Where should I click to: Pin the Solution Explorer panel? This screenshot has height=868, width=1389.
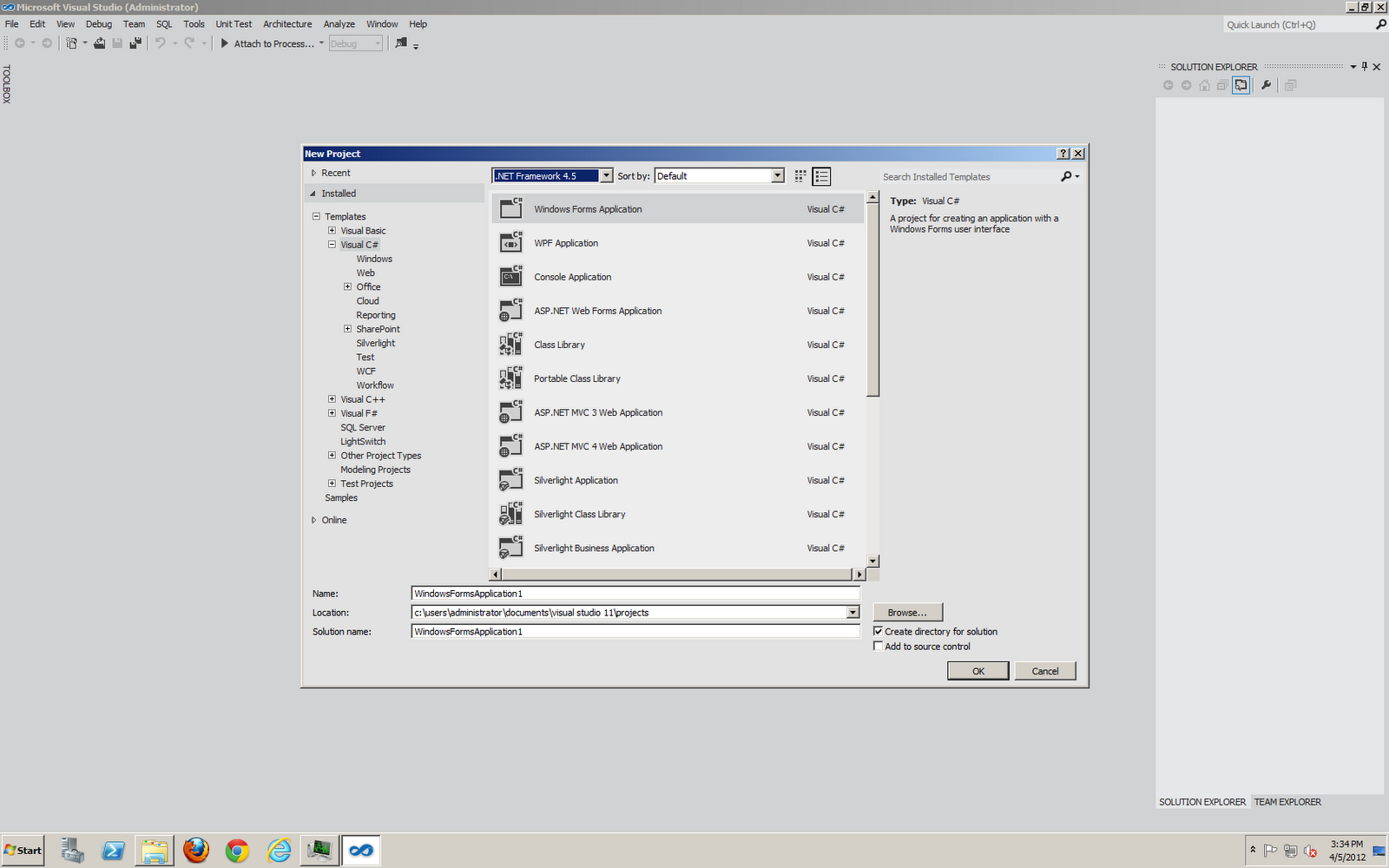point(1363,66)
